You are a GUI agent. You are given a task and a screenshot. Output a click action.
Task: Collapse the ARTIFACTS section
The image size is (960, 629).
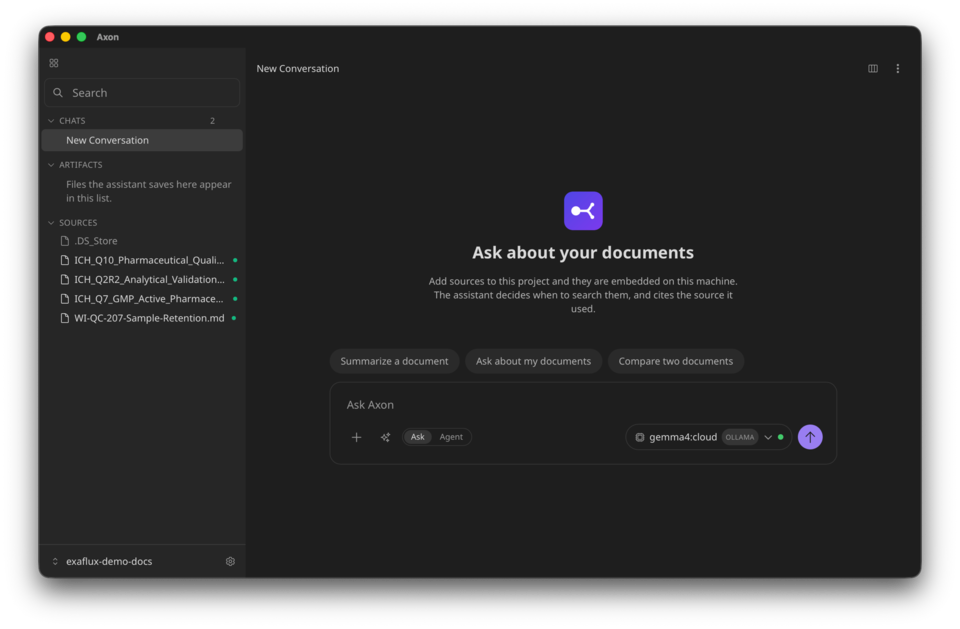[x=51, y=165]
